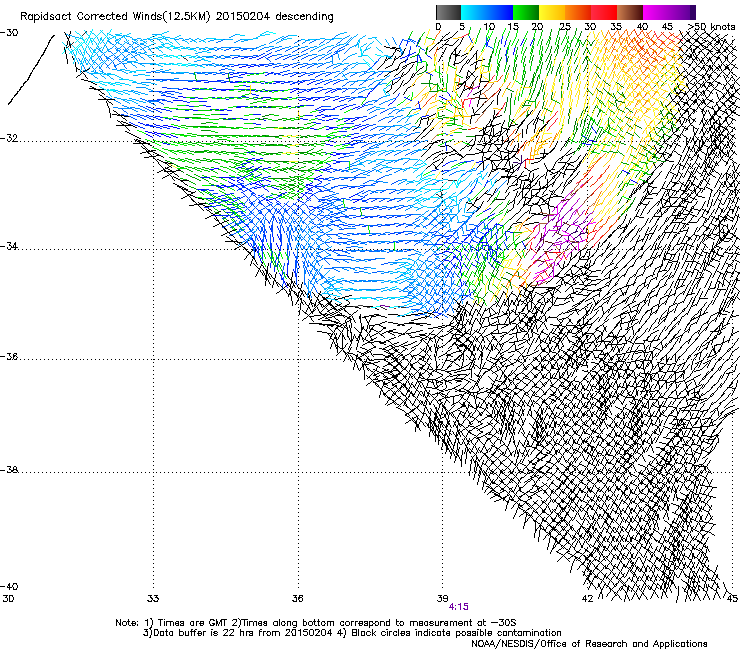
Task: Click the 'Note: 1) Times are GMT' text
Action: 172,623
